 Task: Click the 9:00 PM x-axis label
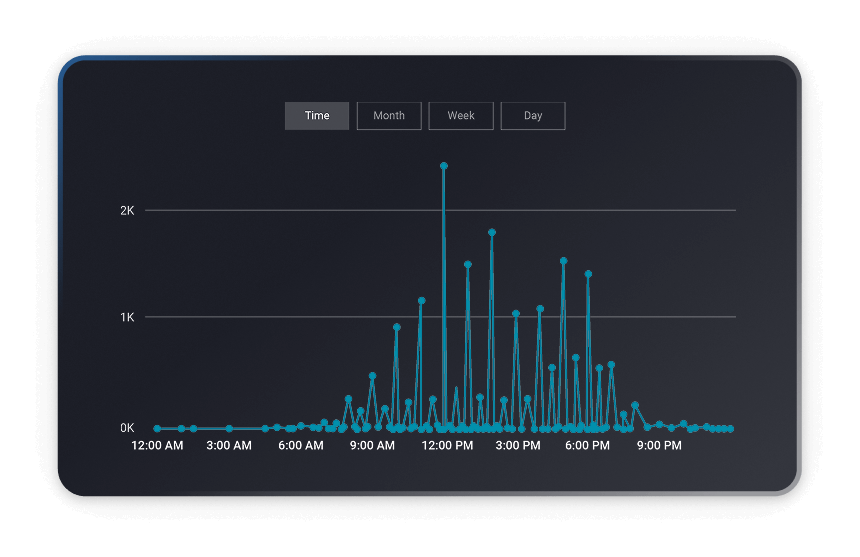(659, 446)
